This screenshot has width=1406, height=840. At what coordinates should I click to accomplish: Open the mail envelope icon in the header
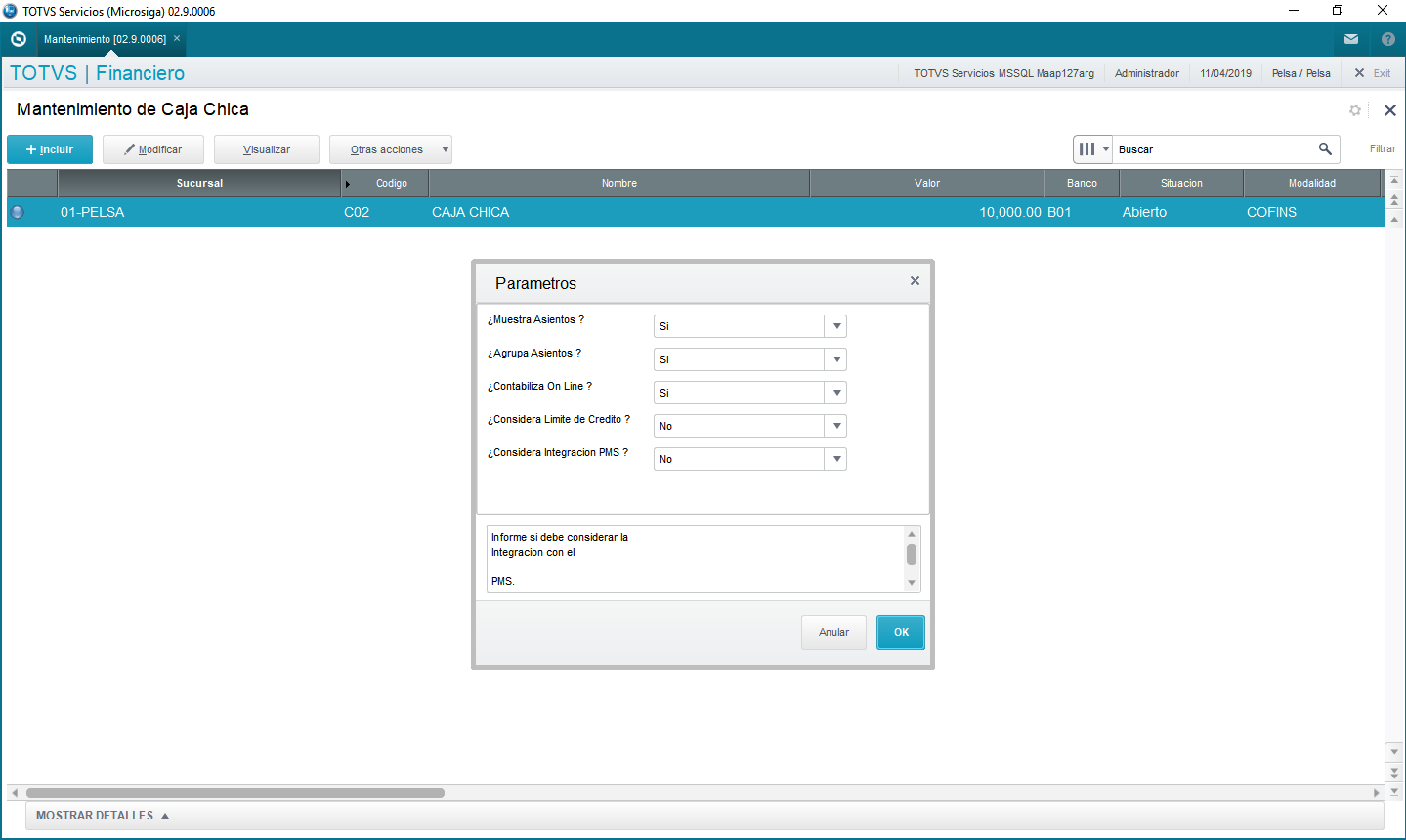1351,39
